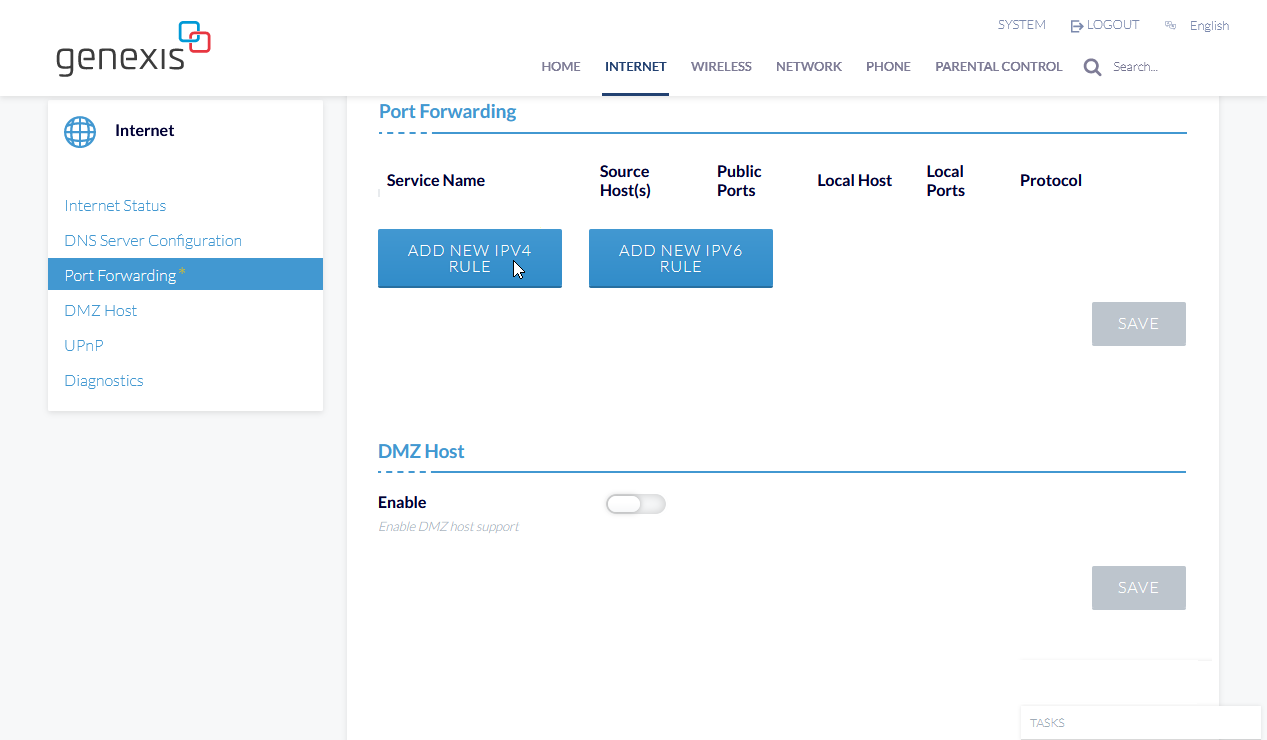The width and height of the screenshot is (1267, 740).
Task: Click the logout arrow icon
Action: [1077, 26]
